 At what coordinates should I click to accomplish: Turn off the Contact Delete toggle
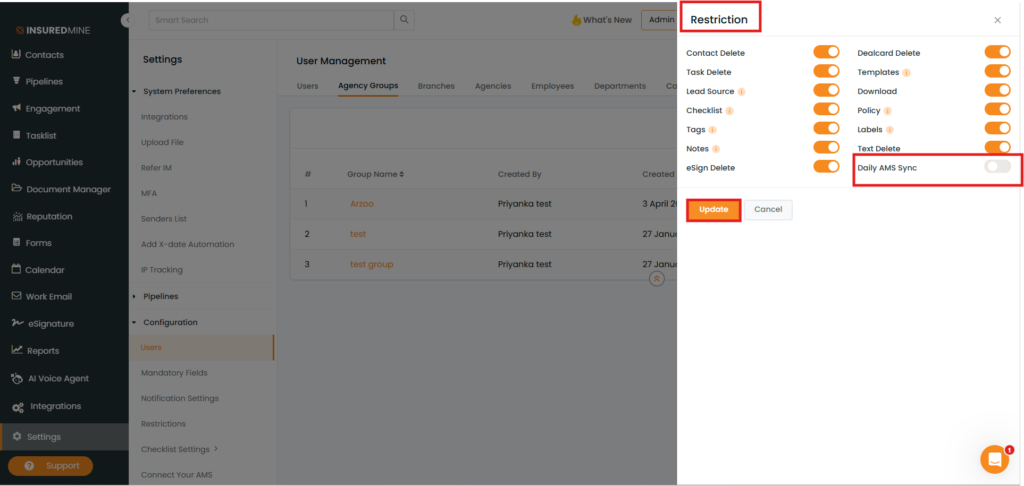[x=826, y=52]
